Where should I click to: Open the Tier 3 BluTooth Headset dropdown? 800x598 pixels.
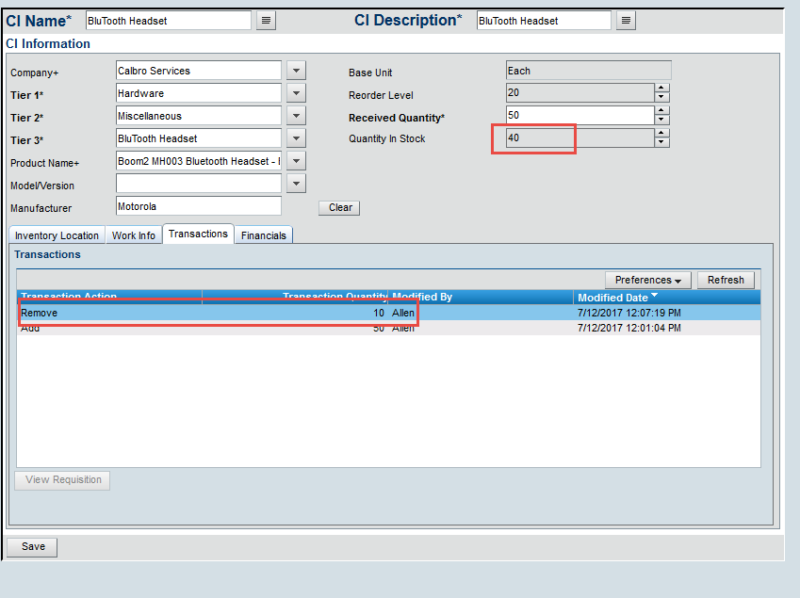pyautogui.click(x=296, y=139)
